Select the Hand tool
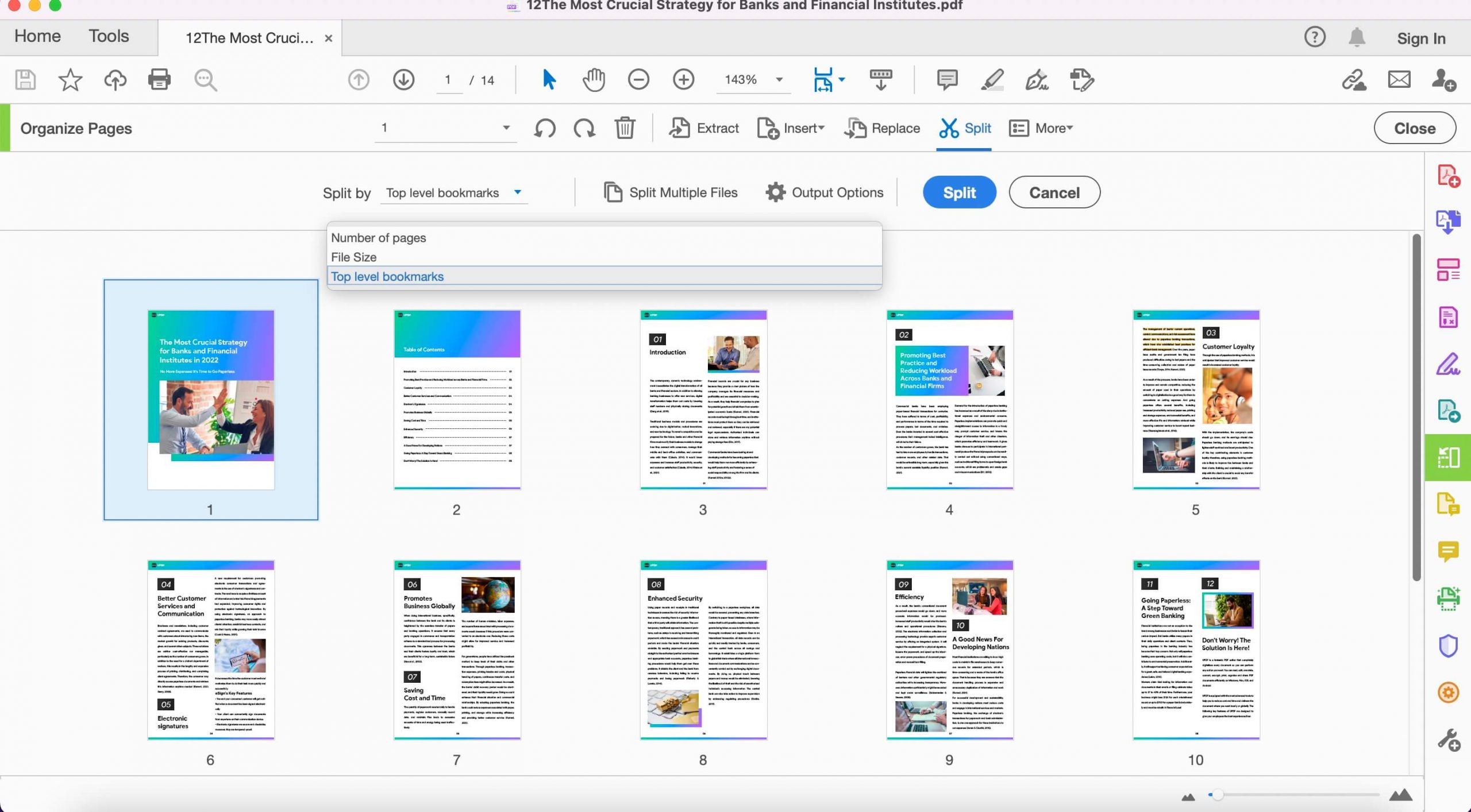This screenshot has height=812, width=1471. coord(594,80)
